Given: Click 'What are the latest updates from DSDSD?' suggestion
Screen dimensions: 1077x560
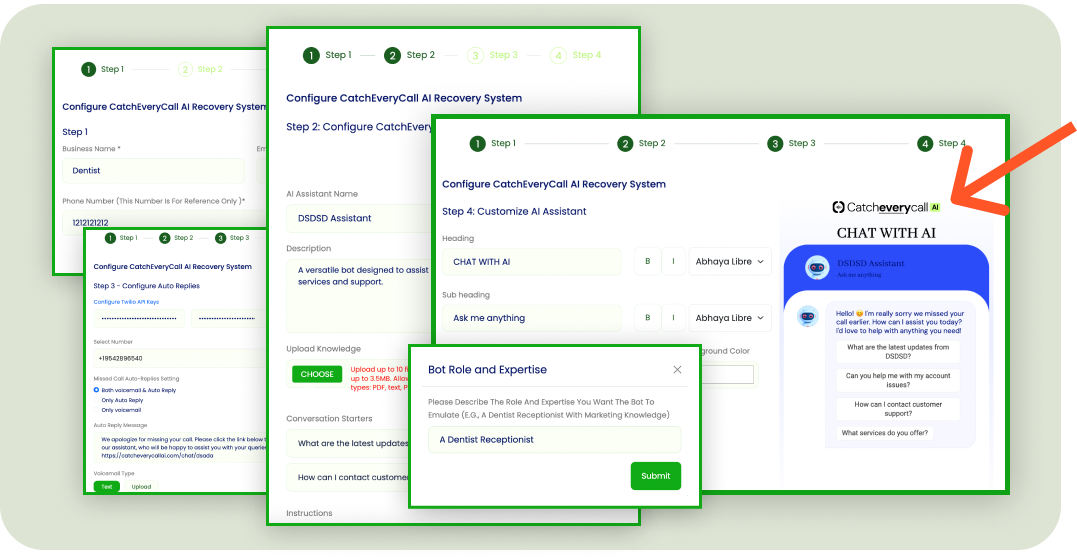Looking at the screenshot, I should (898, 352).
